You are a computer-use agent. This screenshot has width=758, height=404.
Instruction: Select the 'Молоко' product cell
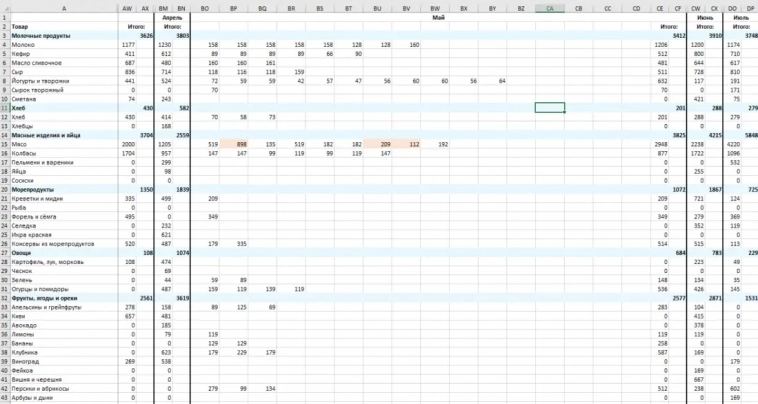(64, 44)
